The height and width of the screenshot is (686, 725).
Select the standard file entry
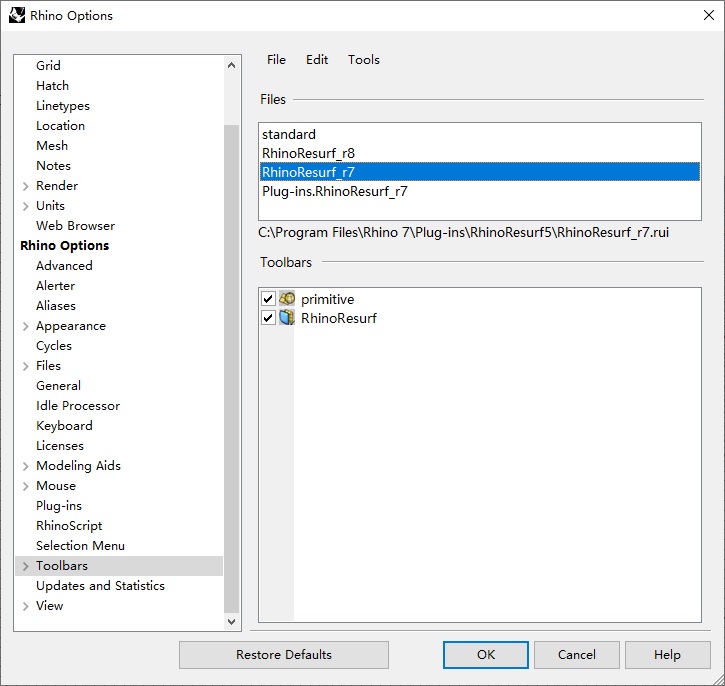coord(479,135)
